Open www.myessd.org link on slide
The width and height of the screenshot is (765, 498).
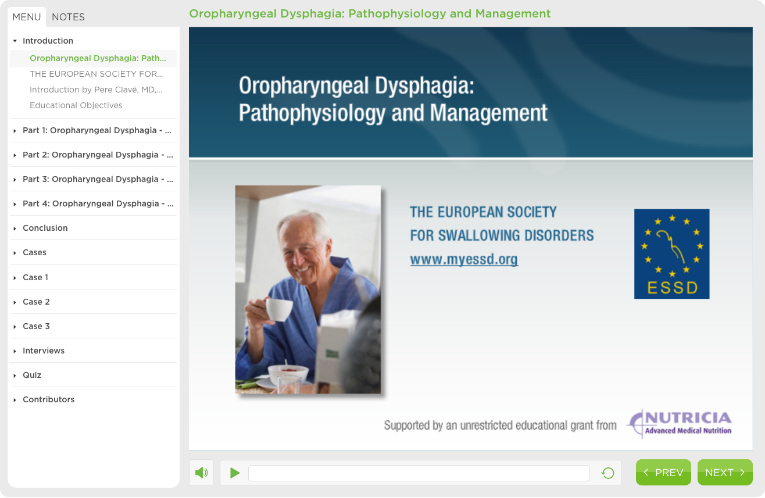463,259
